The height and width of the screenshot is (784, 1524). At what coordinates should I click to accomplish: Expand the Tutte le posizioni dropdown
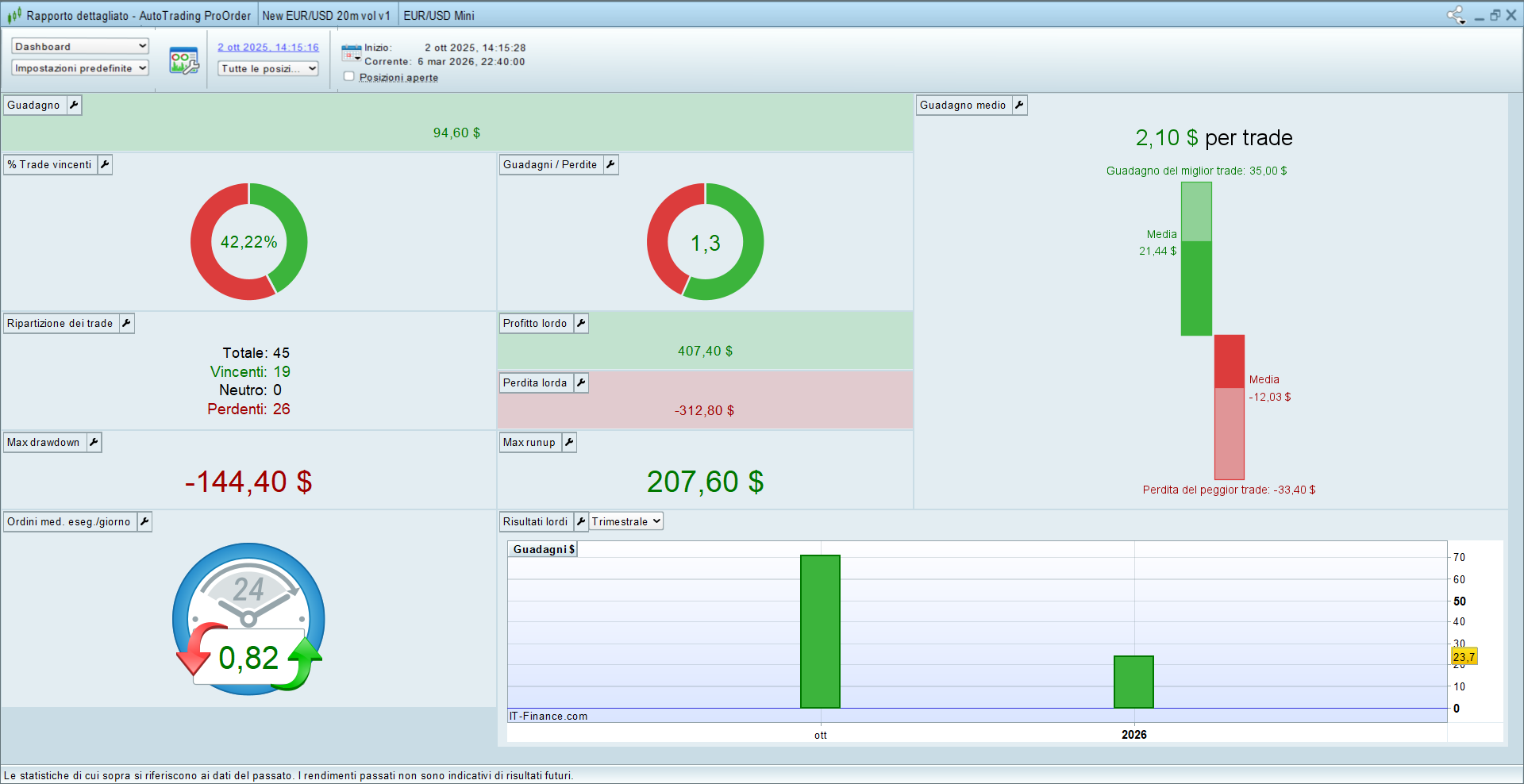268,68
